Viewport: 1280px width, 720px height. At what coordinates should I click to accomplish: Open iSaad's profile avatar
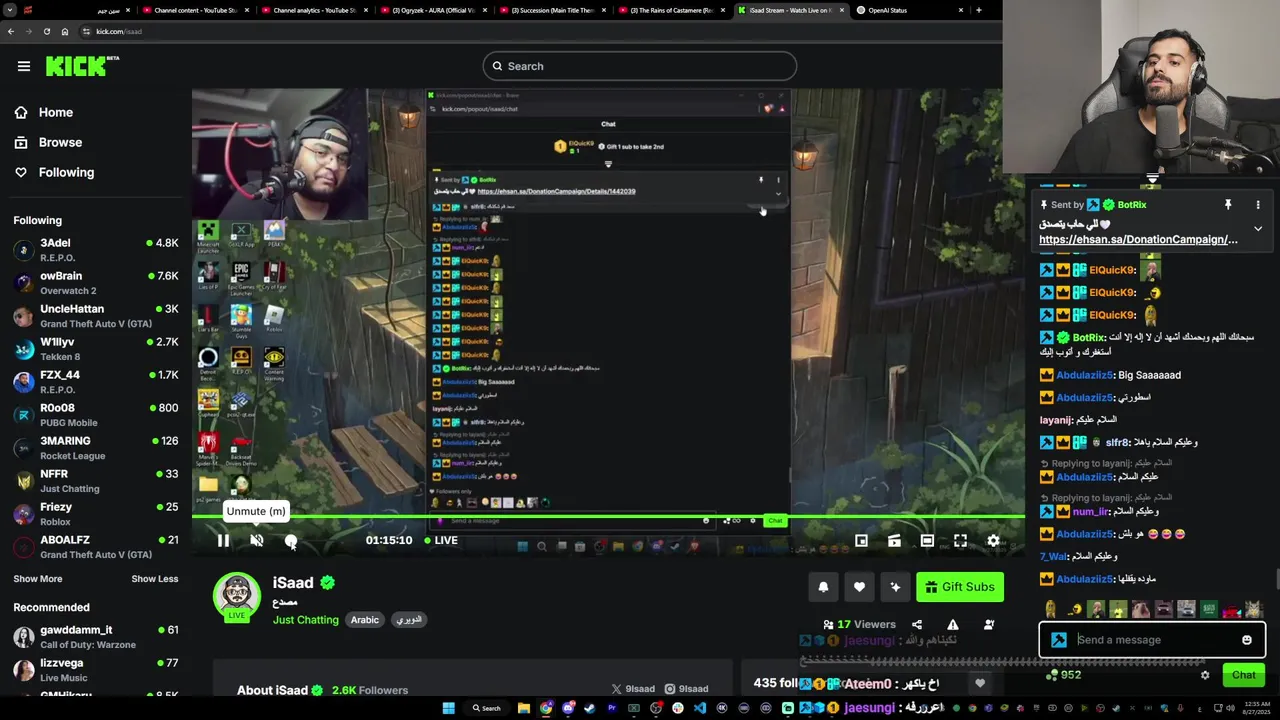pyautogui.click(x=237, y=596)
